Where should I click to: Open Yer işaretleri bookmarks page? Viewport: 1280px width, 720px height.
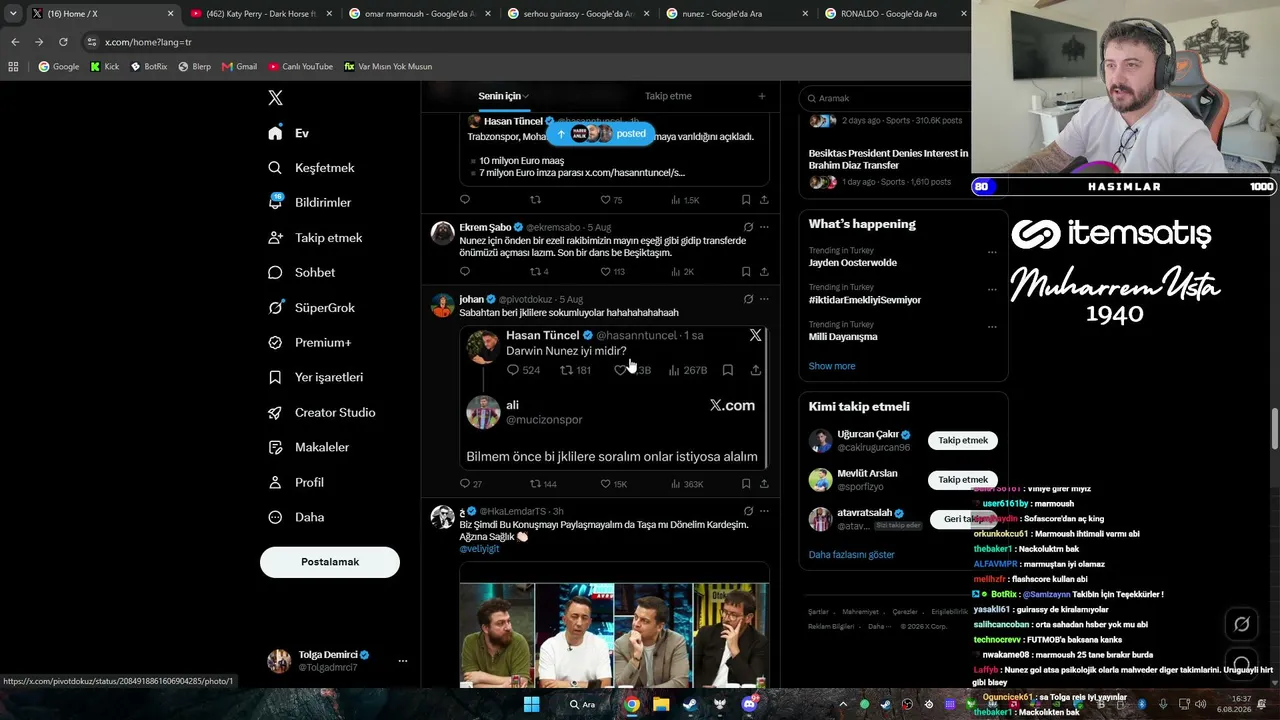pyautogui.click(x=315, y=377)
